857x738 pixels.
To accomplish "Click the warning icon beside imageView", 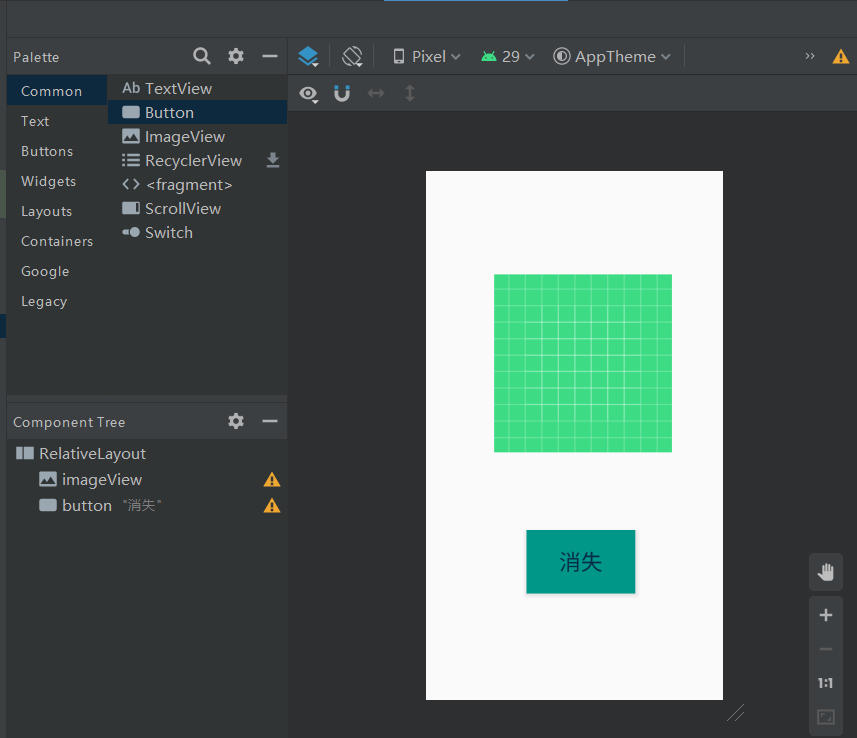I will [x=272, y=480].
